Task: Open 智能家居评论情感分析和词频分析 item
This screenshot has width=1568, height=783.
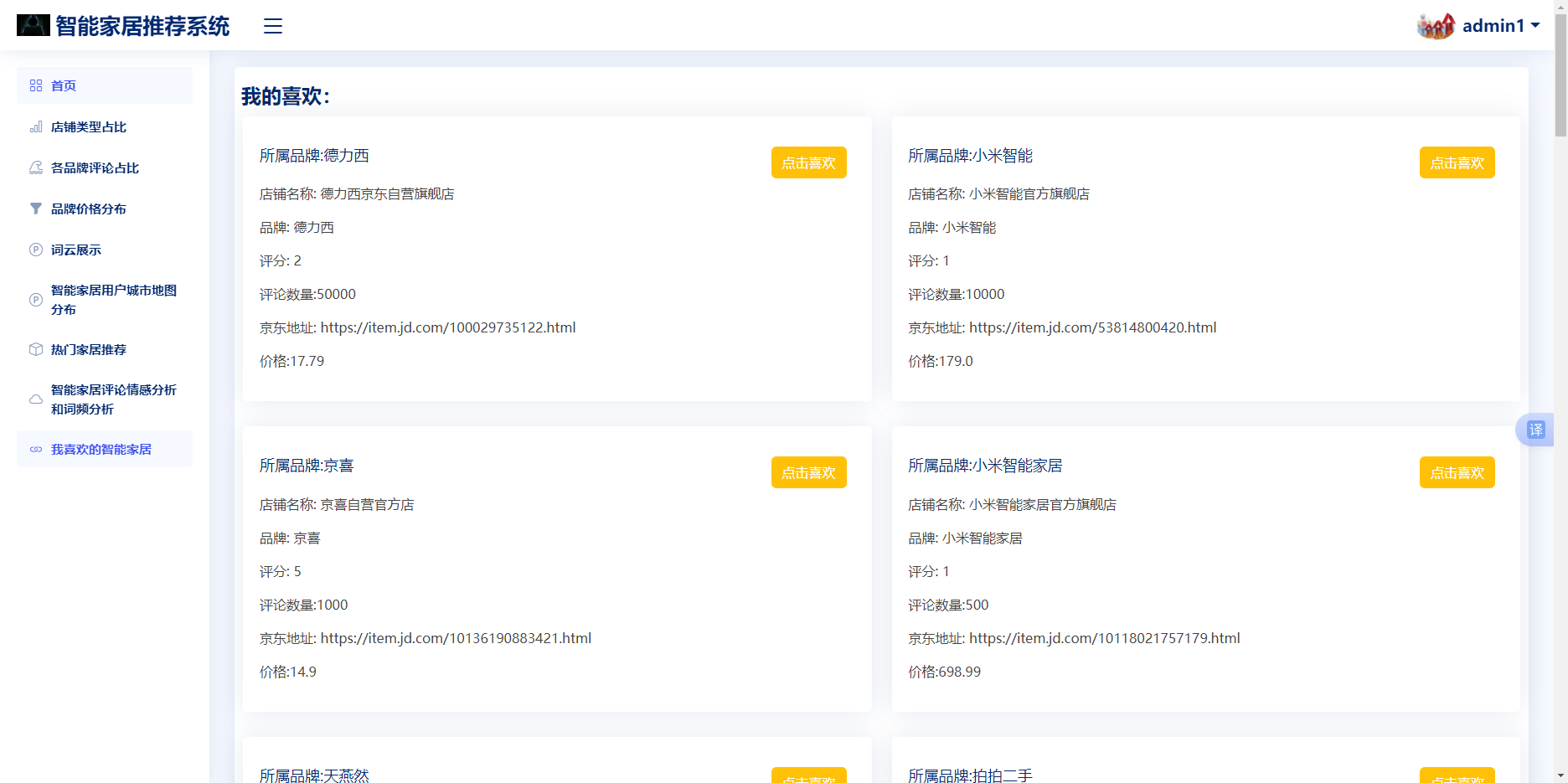Action: click(x=105, y=399)
